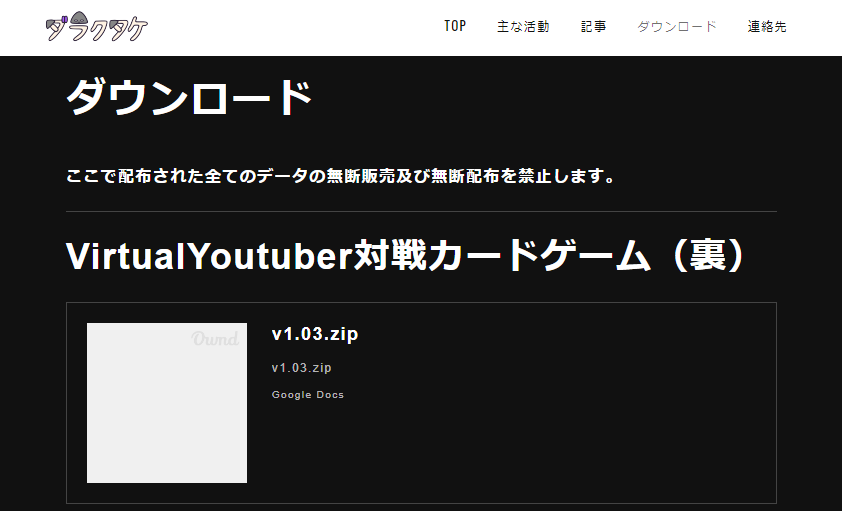
Task: Click the notice text about 無断販売及び無断配布
Action: 340,176
